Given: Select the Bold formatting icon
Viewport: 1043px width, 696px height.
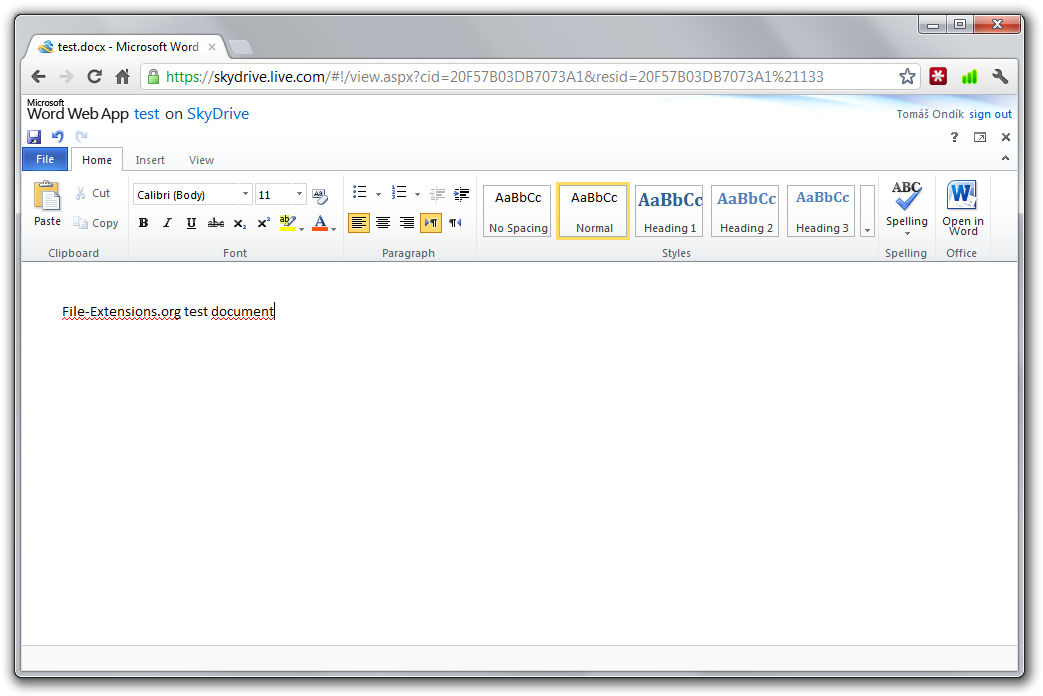Looking at the screenshot, I should tap(143, 223).
